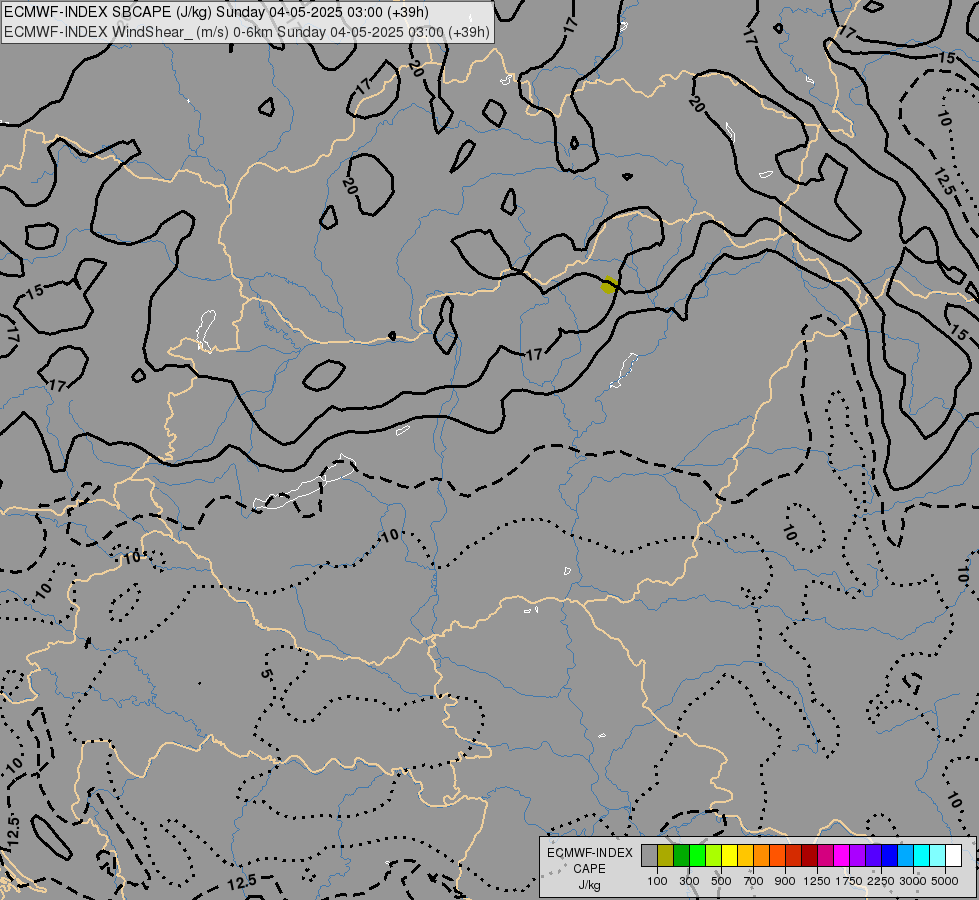Click the '5000' legend tick label
The height and width of the screenshot is (900, 979).
pos(945,881)
